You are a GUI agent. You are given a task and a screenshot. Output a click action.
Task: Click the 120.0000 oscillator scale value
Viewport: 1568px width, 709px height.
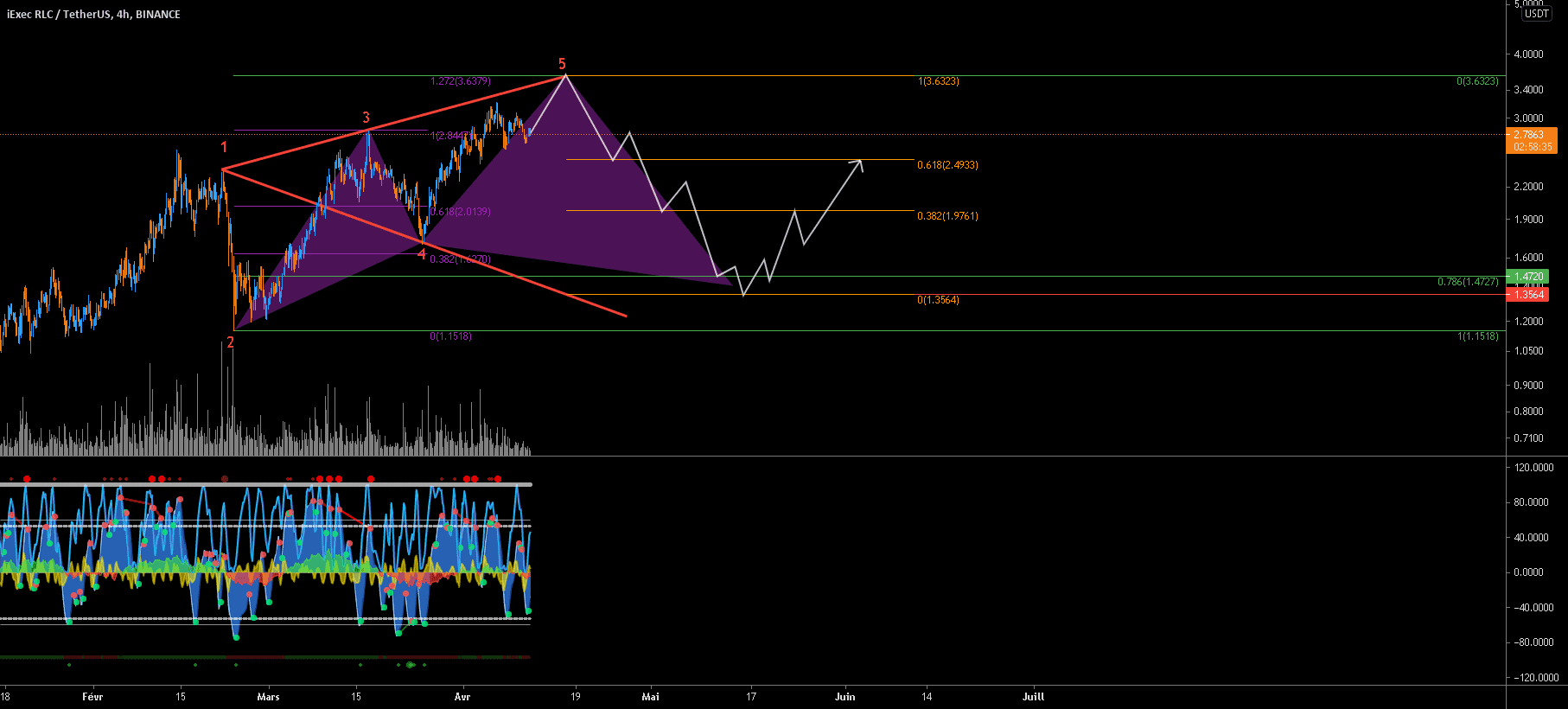1534,468
